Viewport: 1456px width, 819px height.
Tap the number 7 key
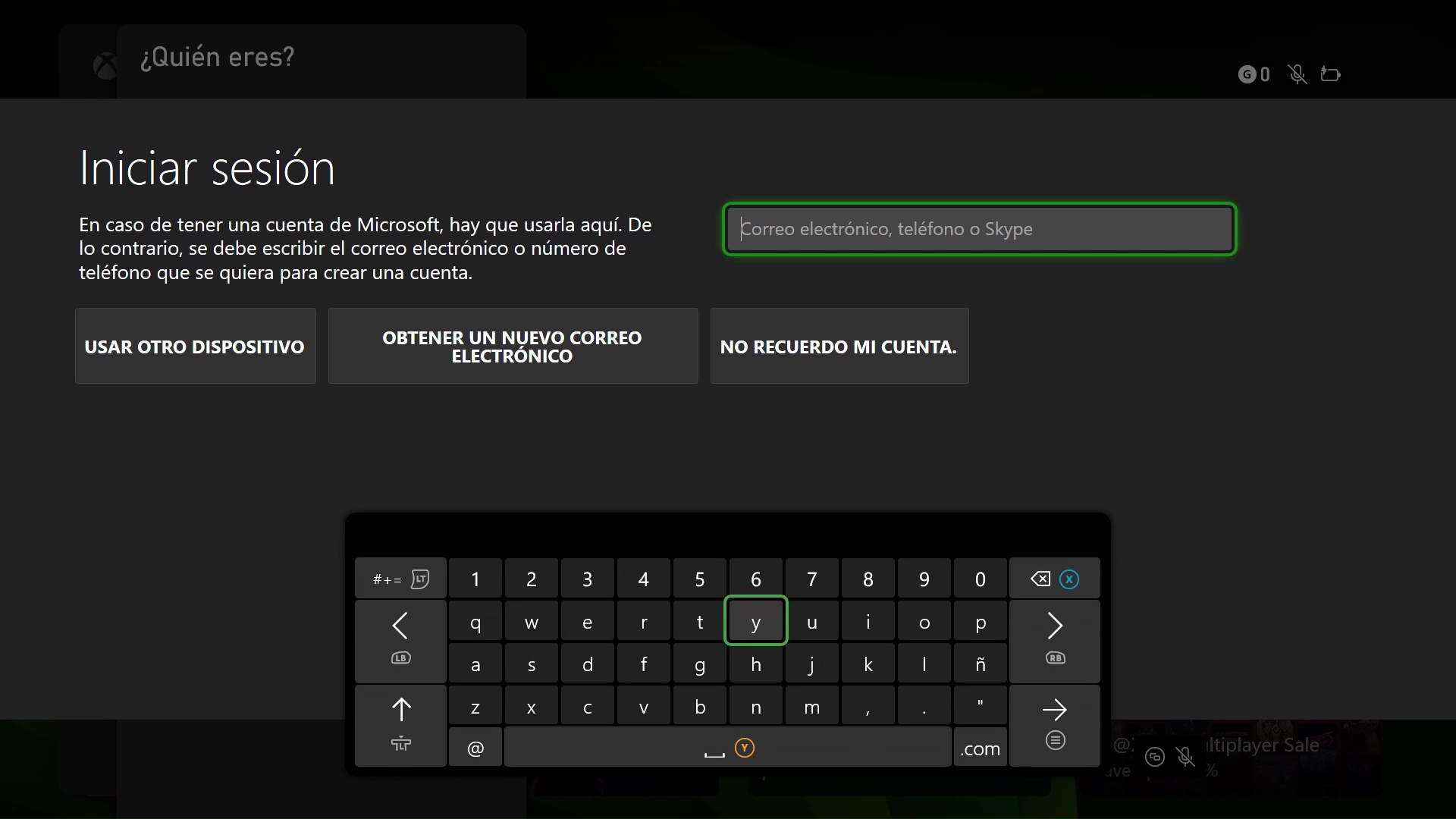coord(812,579)
